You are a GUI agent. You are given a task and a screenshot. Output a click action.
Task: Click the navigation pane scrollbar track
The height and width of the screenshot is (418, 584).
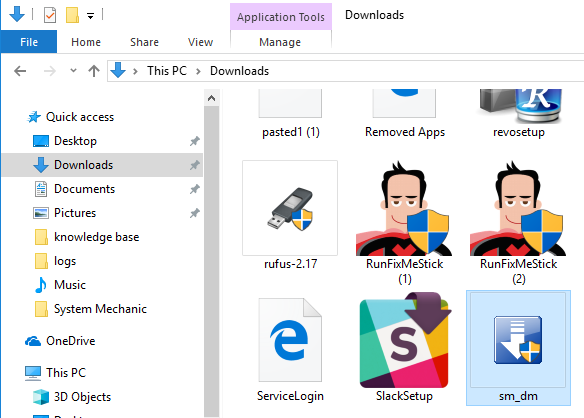pyautogui.click(x=212, y=261)
